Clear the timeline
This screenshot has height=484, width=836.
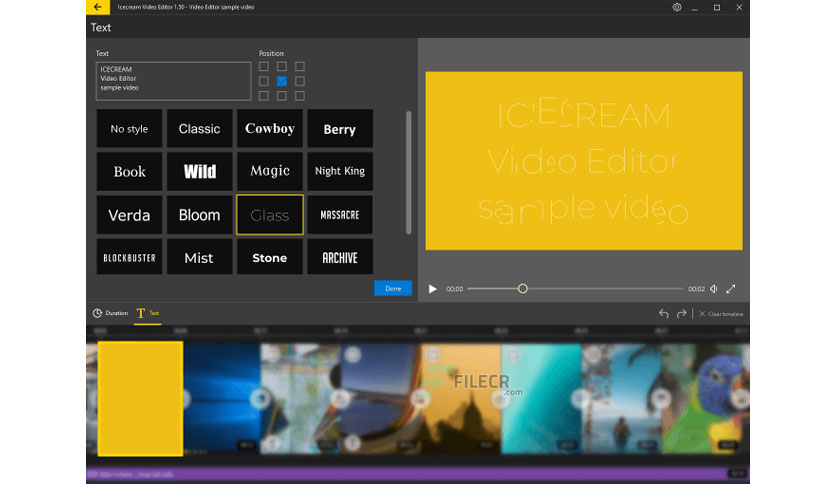[721, 314]
